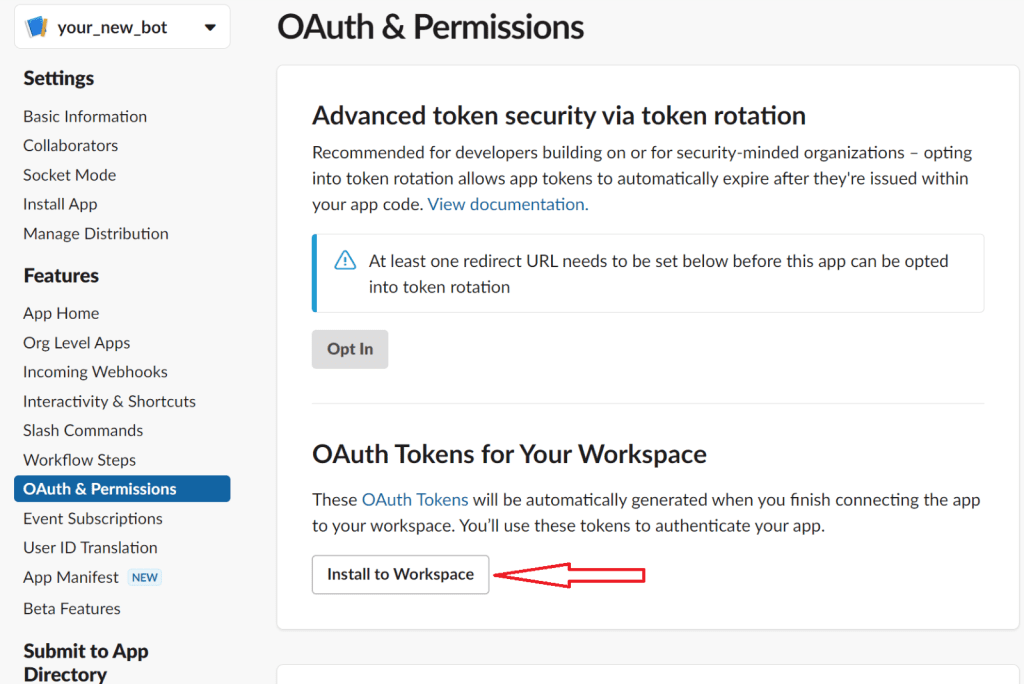Viewport: 1024px width, 684px height.
Task: Navigate to Manage Distribution
Action: 96,233
